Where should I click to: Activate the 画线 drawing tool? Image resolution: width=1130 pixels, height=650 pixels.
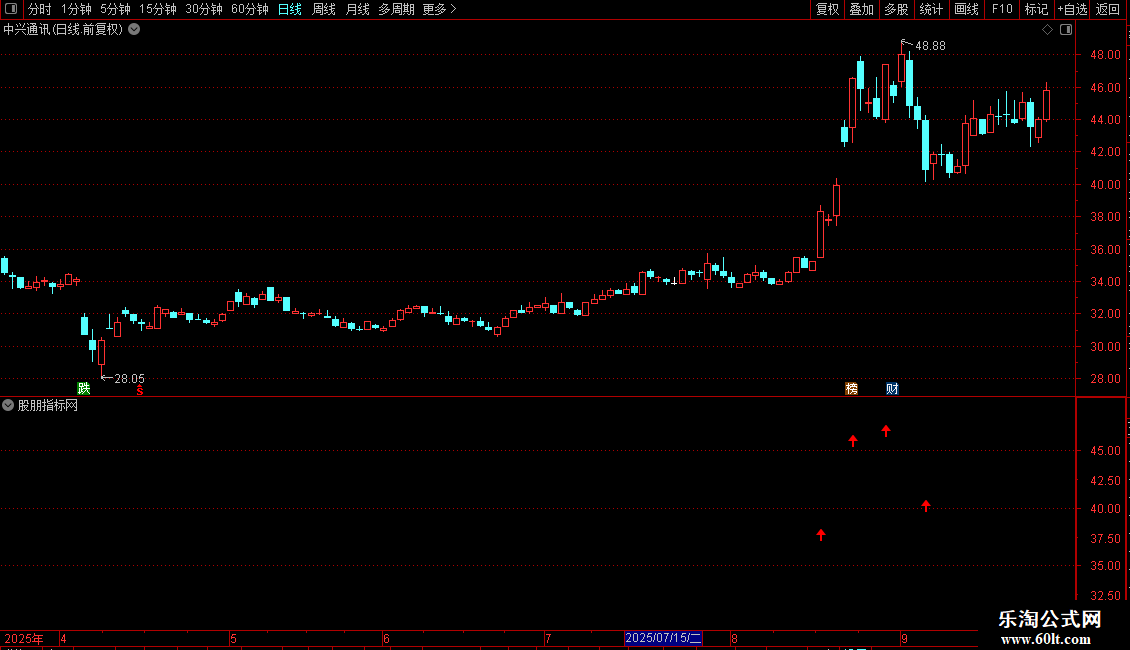(x=966, y=9)
